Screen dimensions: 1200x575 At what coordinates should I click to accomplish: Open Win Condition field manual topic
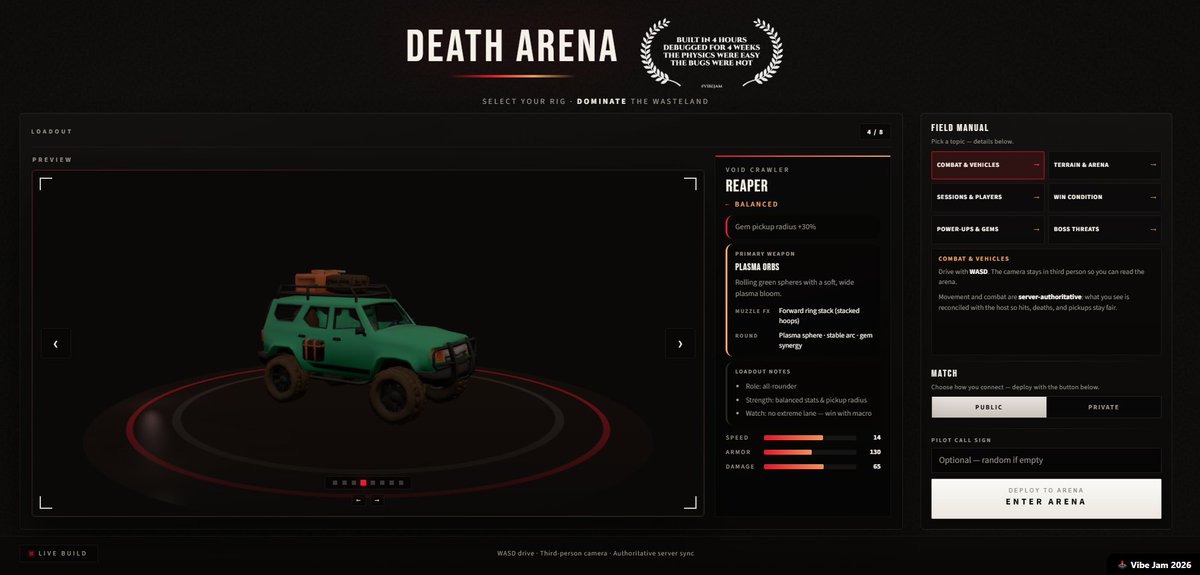[x=1104, y=197]
